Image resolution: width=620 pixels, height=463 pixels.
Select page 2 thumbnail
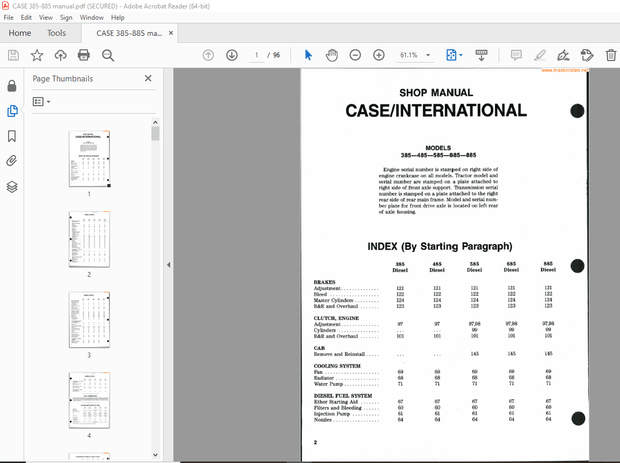click(89, 239)
